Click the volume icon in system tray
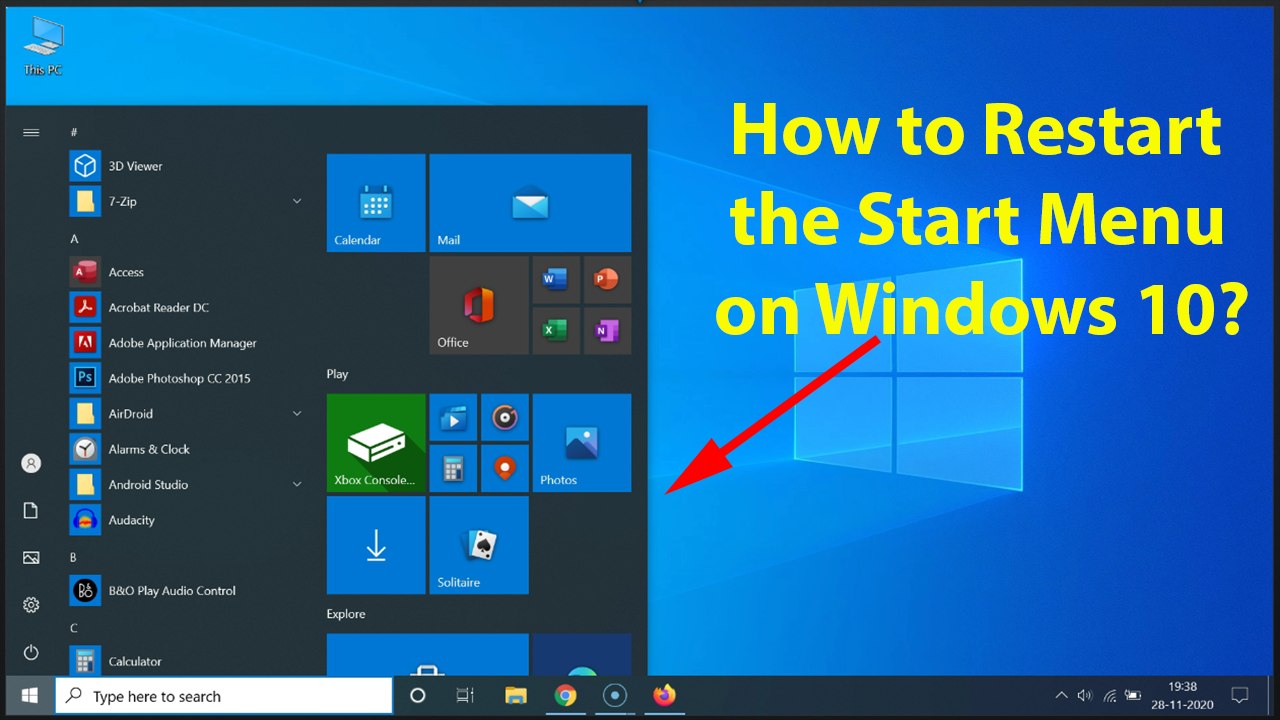 [x=1085, y=696]
